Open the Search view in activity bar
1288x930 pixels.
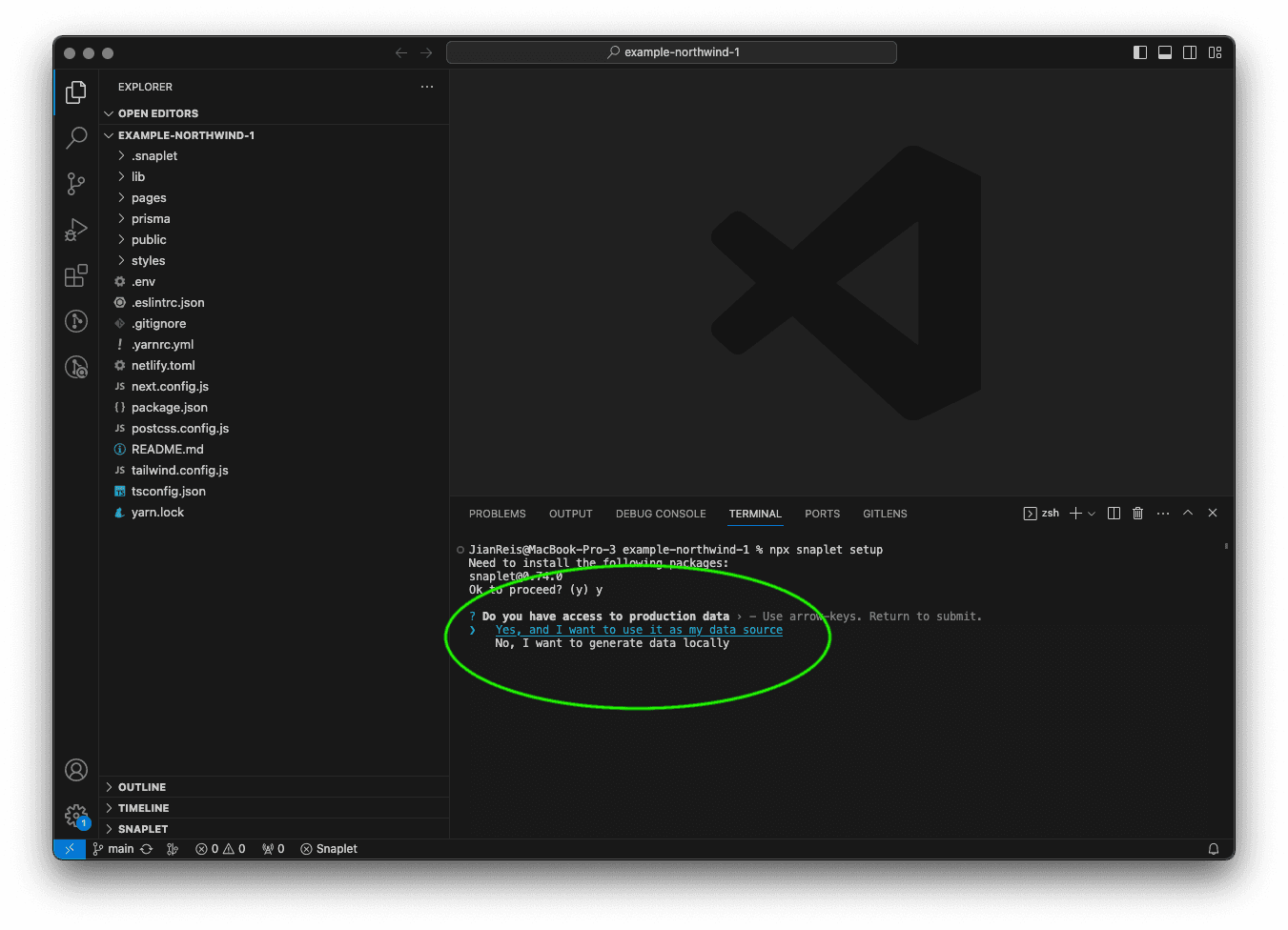[76, 137]
